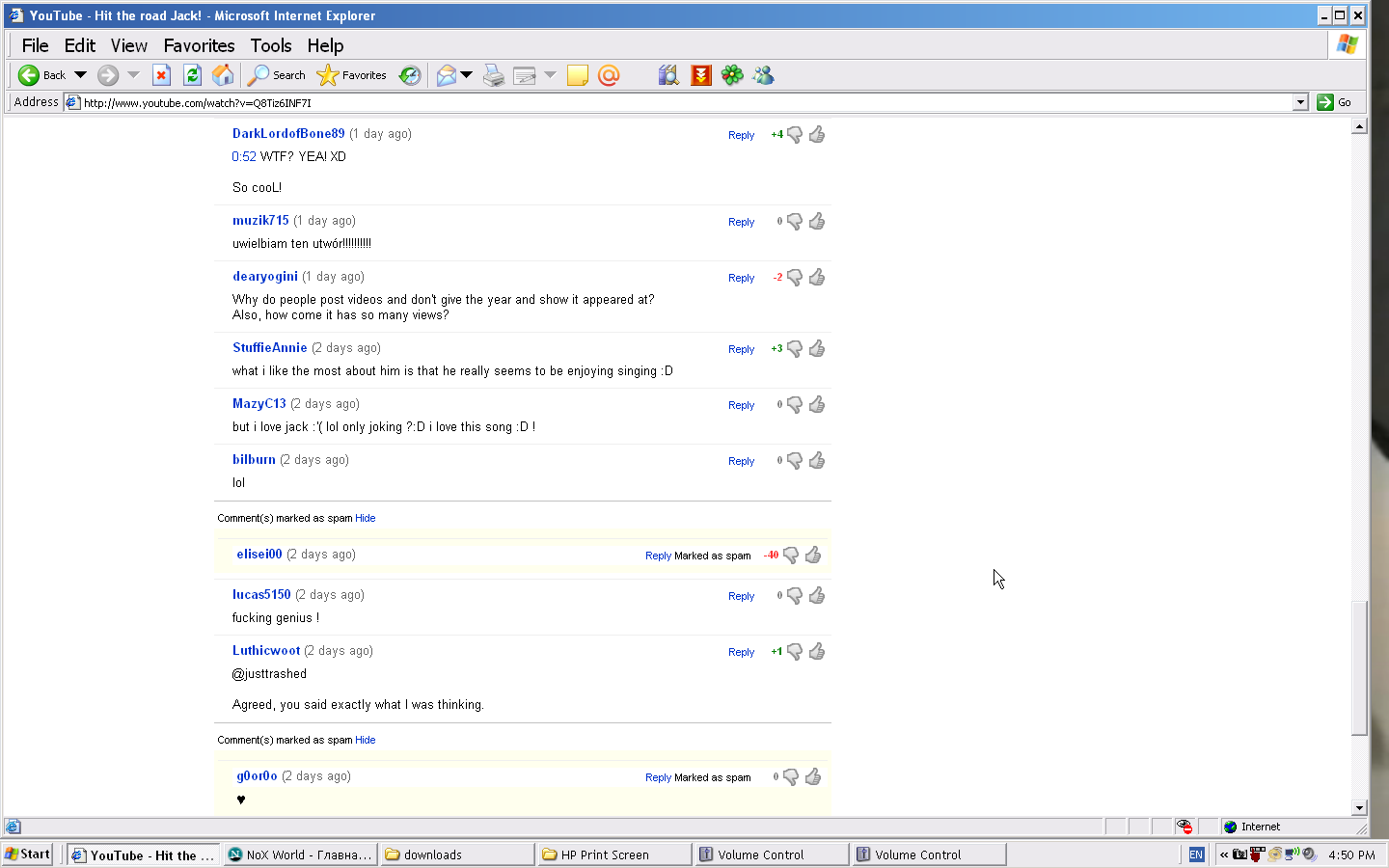Thumbs up StuffieAnnie's comment

[x=817, y=348]
